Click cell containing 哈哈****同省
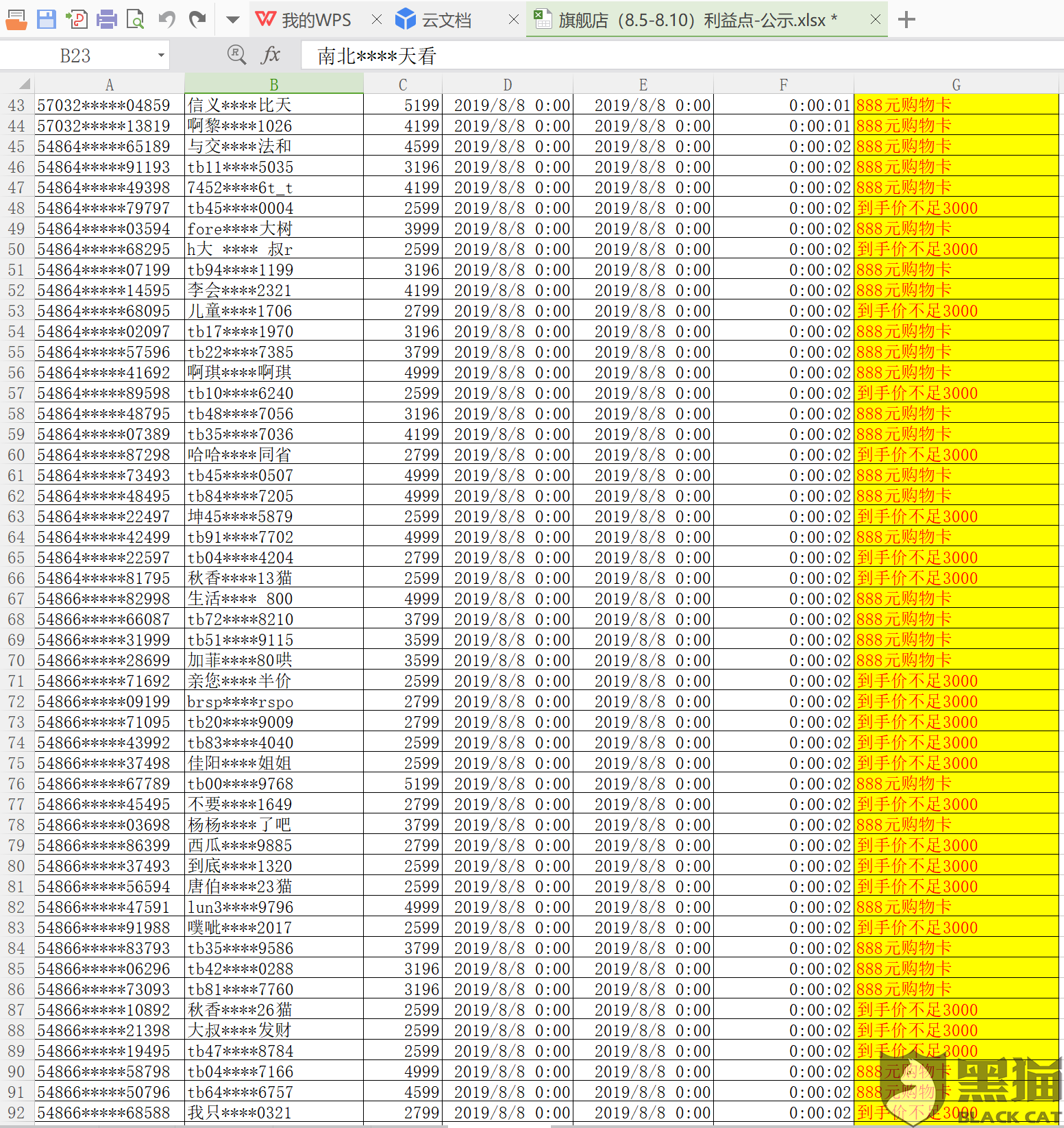The width and height of the screenshot is (1064, 1128). pyautogui.click(x=274, y=454)
